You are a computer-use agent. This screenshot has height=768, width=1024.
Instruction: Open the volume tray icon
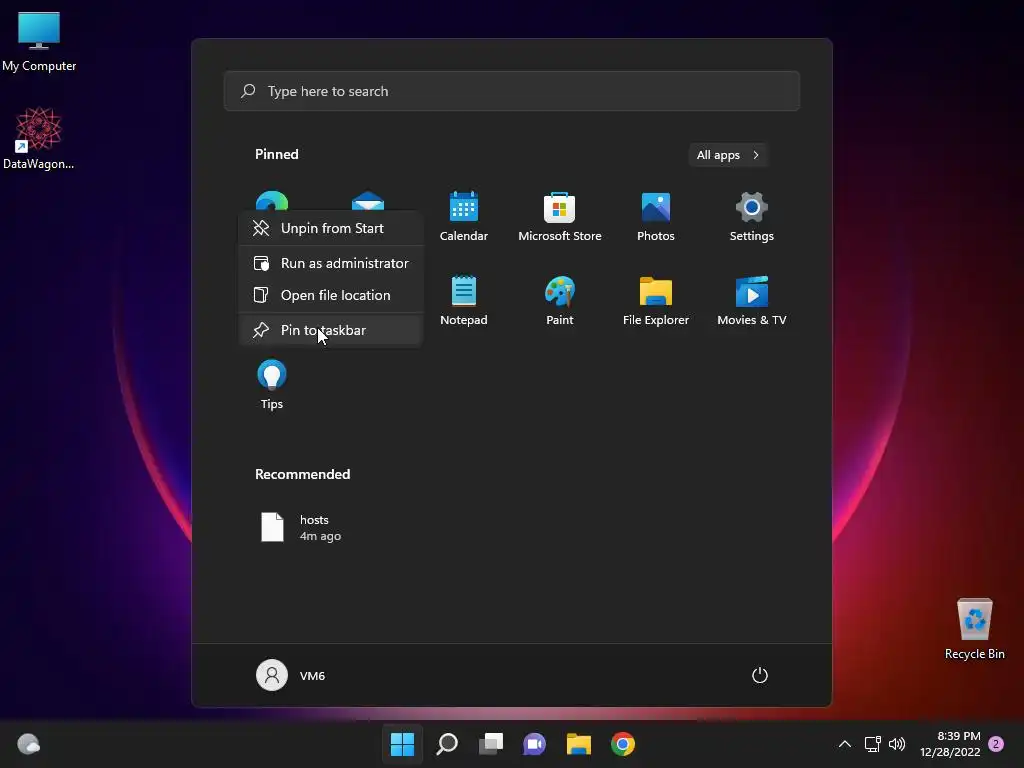[x=897, y=744]
